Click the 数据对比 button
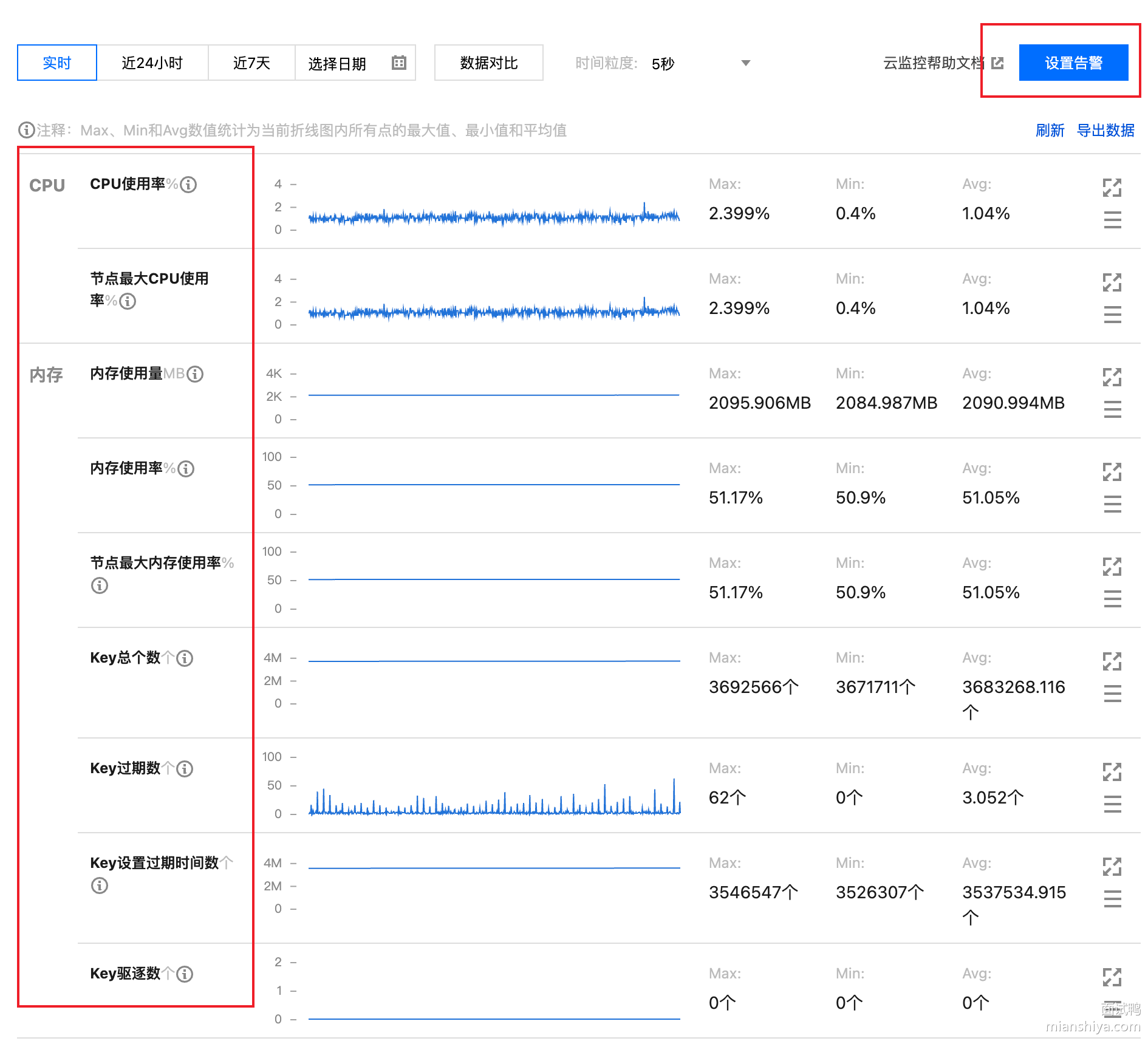 click(488, 63)
